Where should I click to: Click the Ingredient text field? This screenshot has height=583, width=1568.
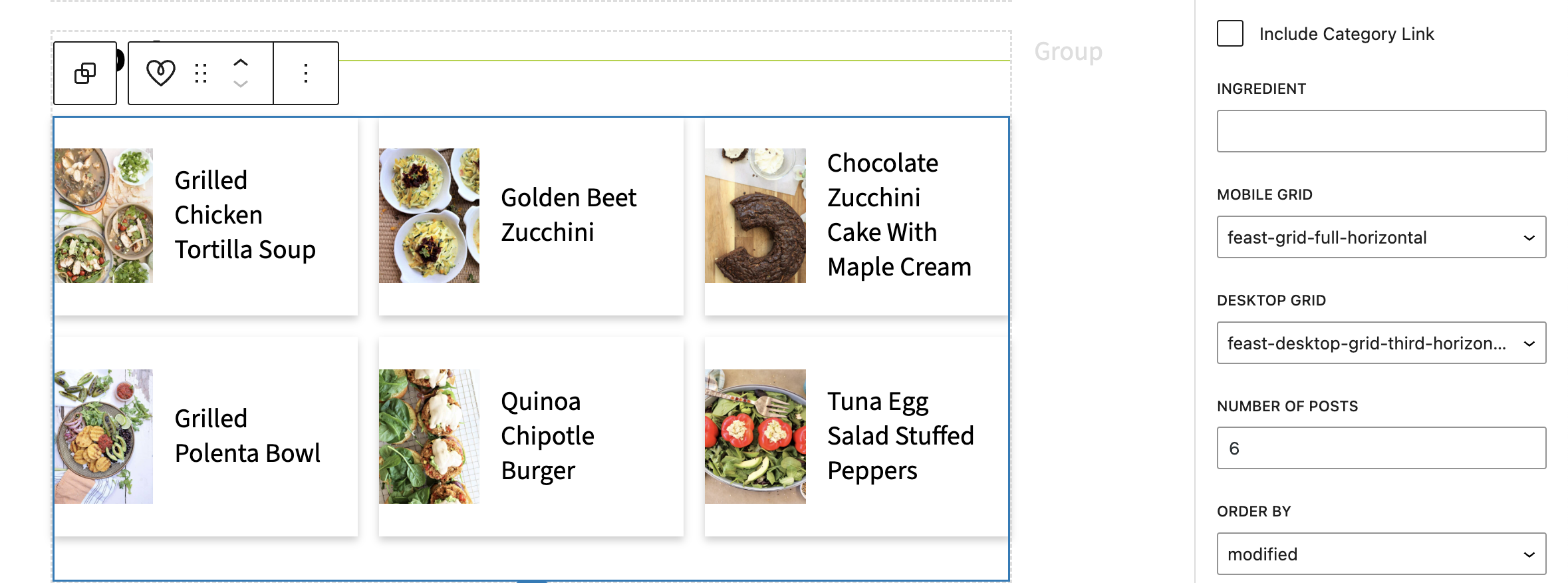click(1380, 131)
